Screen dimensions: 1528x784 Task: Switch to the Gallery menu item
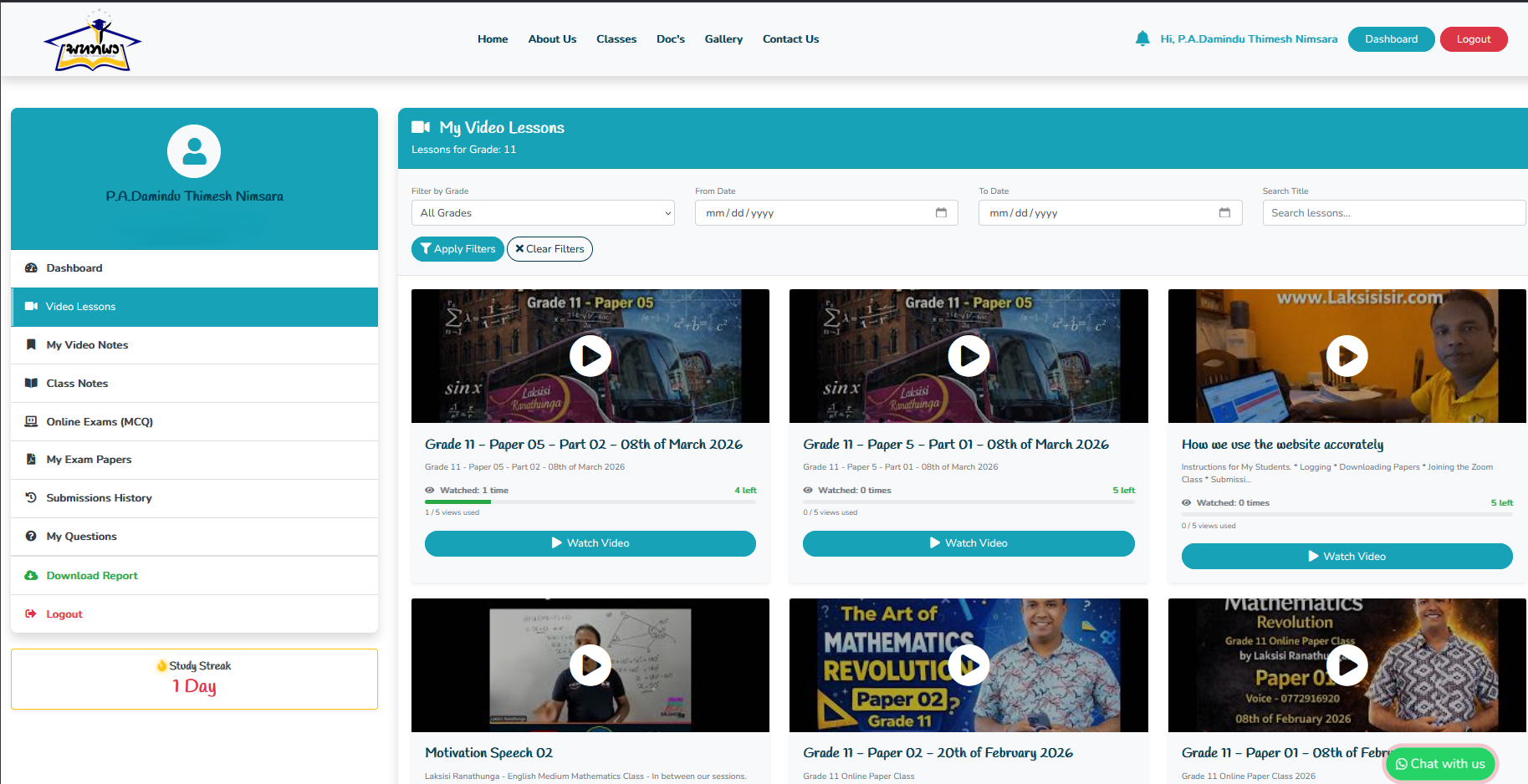(723, 38)
